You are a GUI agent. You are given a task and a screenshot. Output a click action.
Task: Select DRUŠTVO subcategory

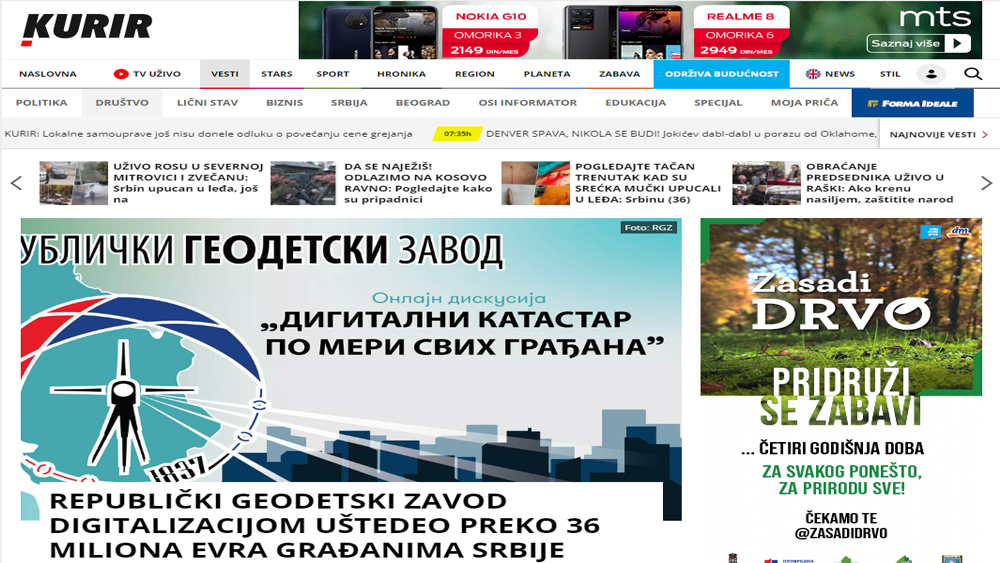coord(122,103)
